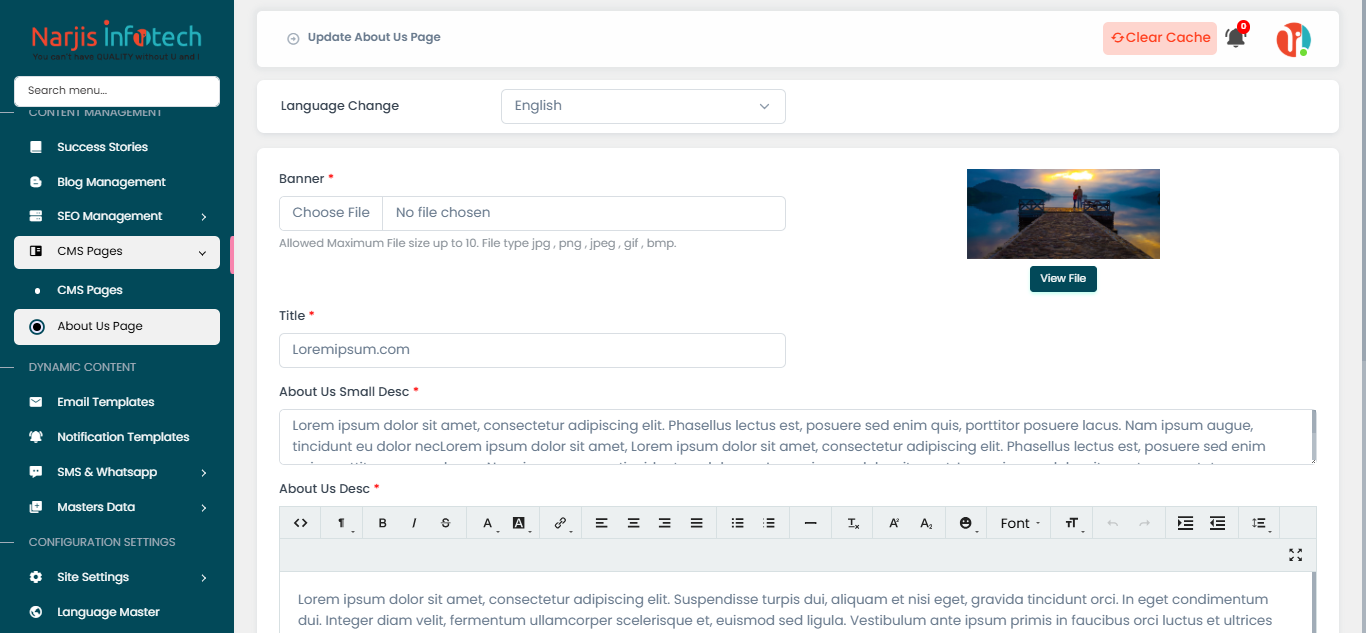Viewport: 1366px width, 633px height.
Task: Collapse the CMS Pages menu group
Action: [117, 252]
